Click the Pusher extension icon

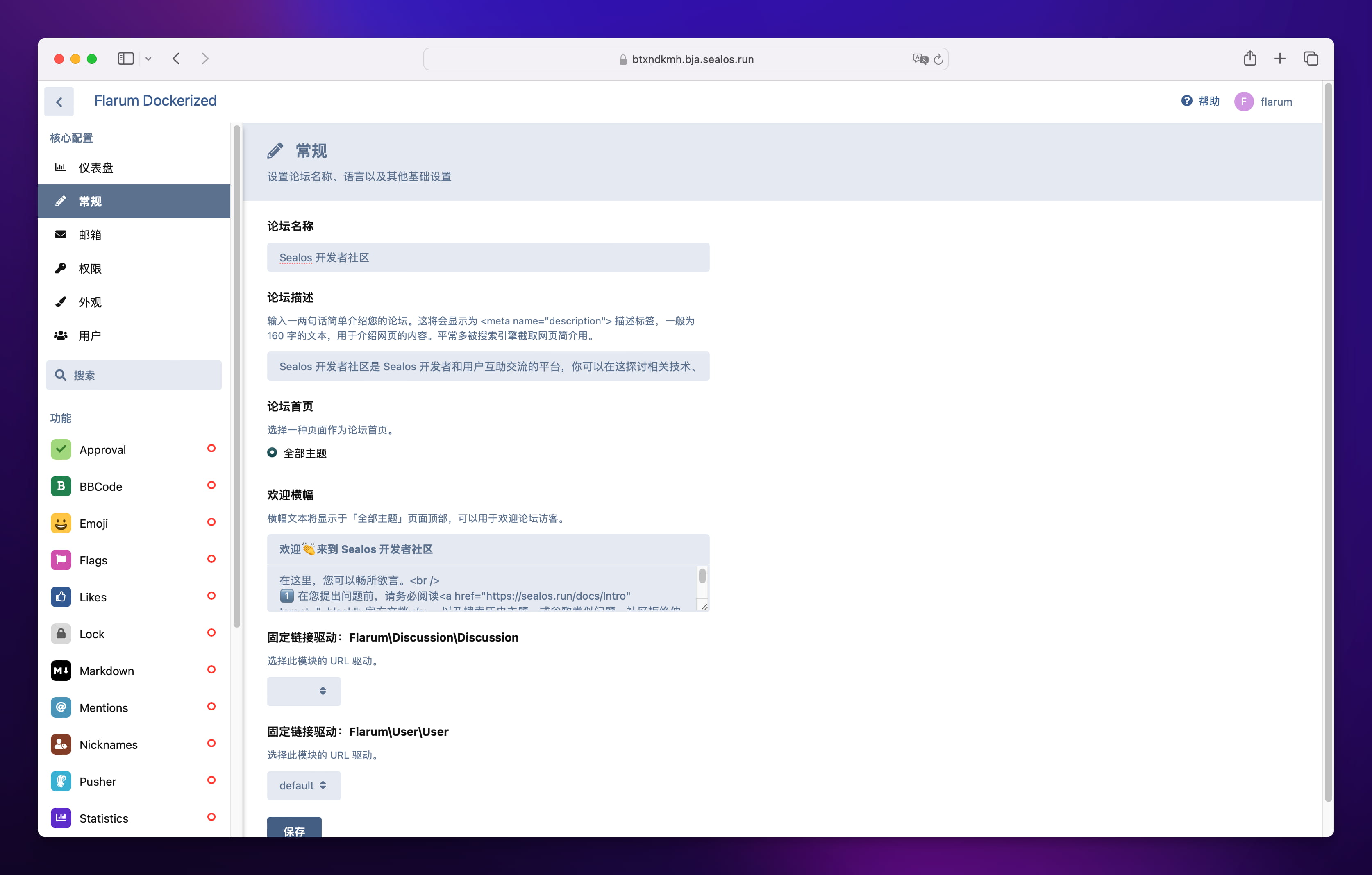tap(61, 781)
